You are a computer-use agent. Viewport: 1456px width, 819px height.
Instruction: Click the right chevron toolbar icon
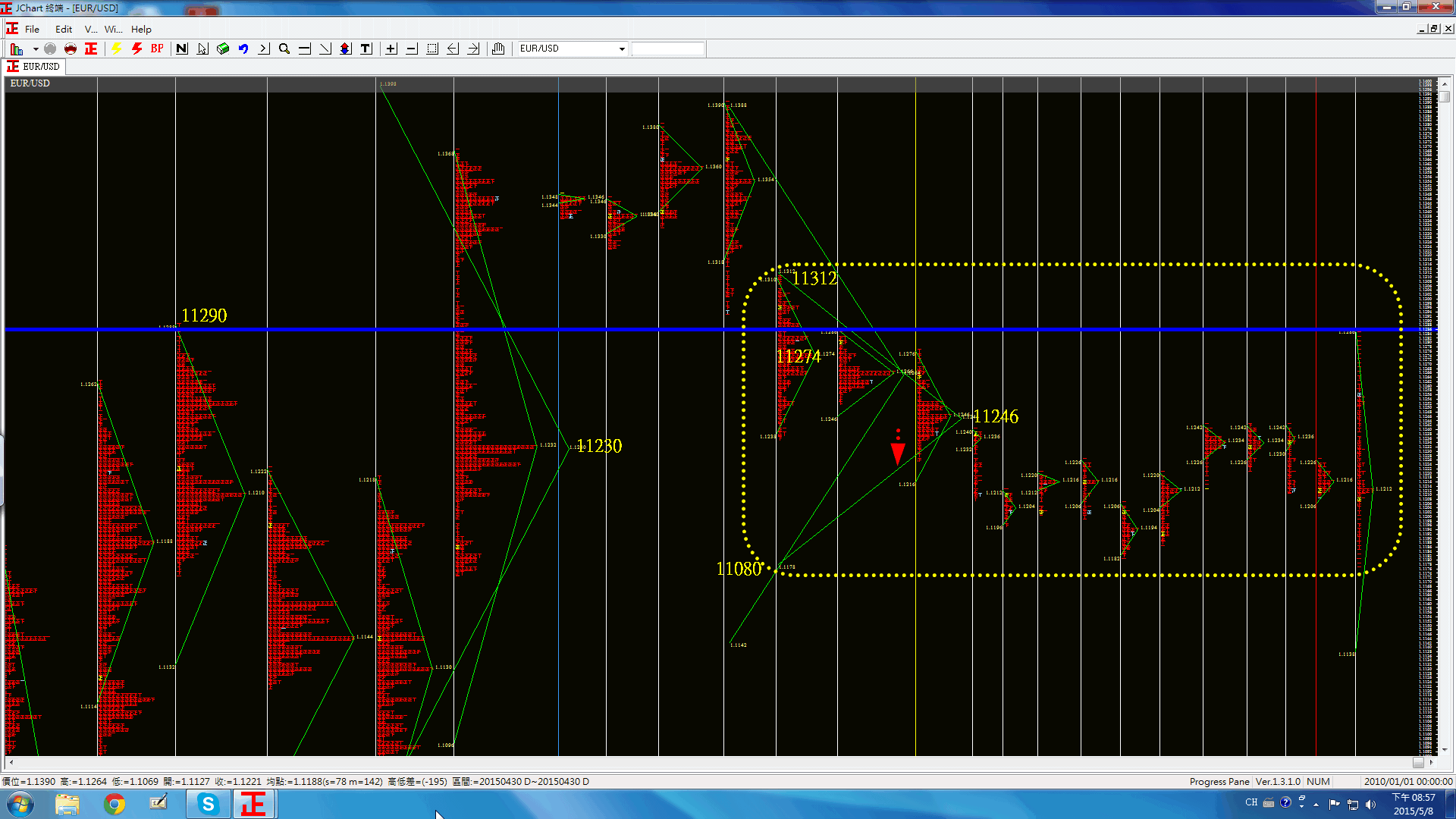(264, 49)
